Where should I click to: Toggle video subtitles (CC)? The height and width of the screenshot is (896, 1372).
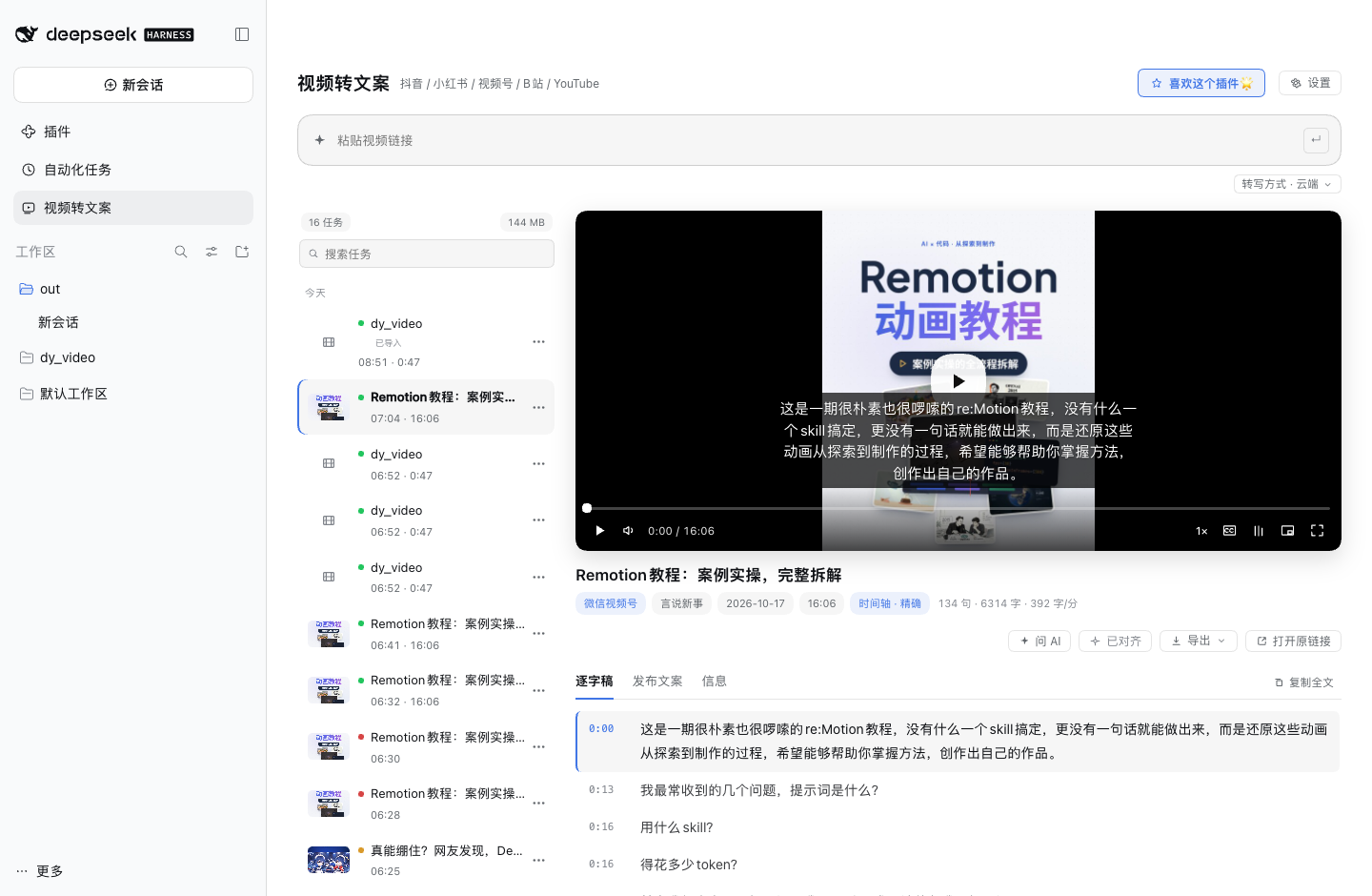pos(1230,531)
